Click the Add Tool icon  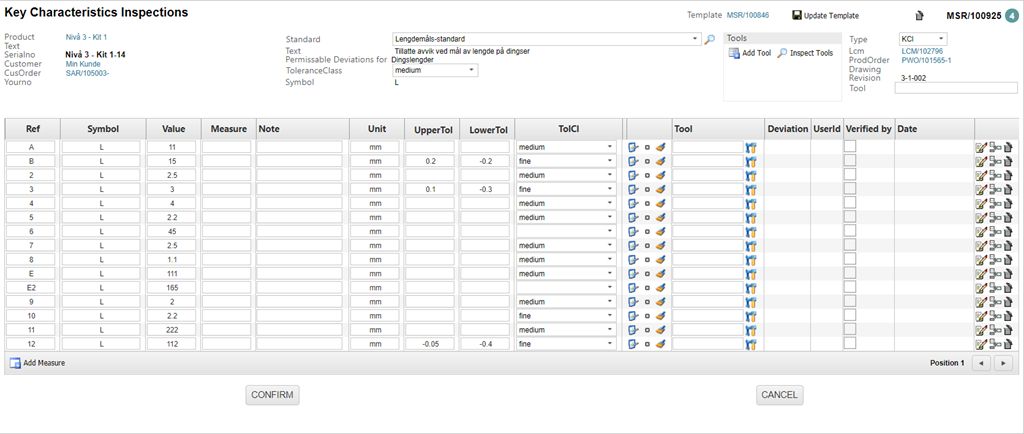(x=734, y=53)
